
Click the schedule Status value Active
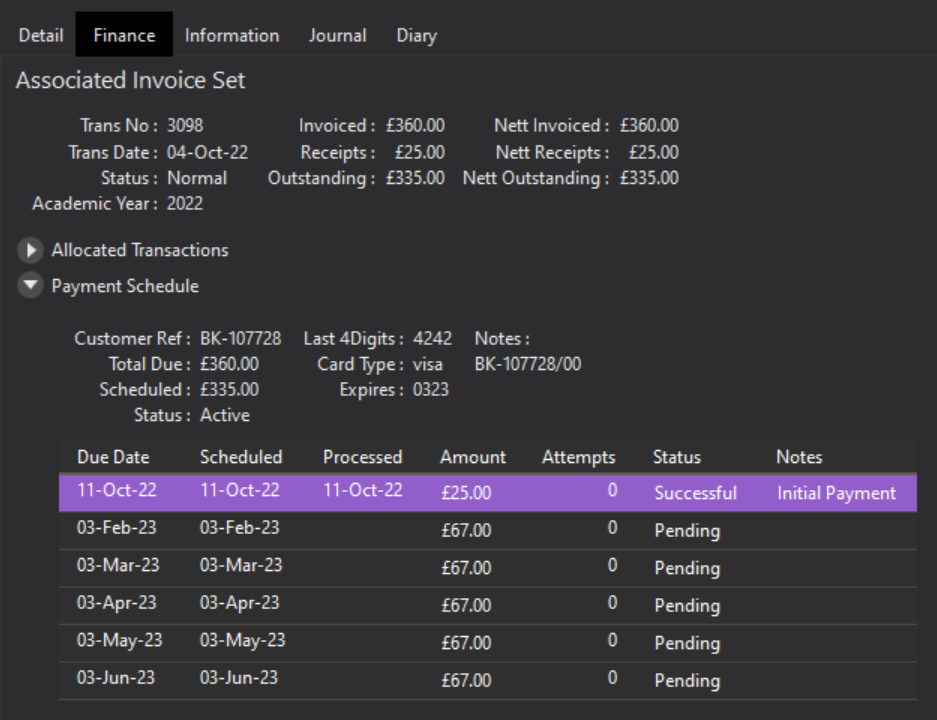point(225,415)
